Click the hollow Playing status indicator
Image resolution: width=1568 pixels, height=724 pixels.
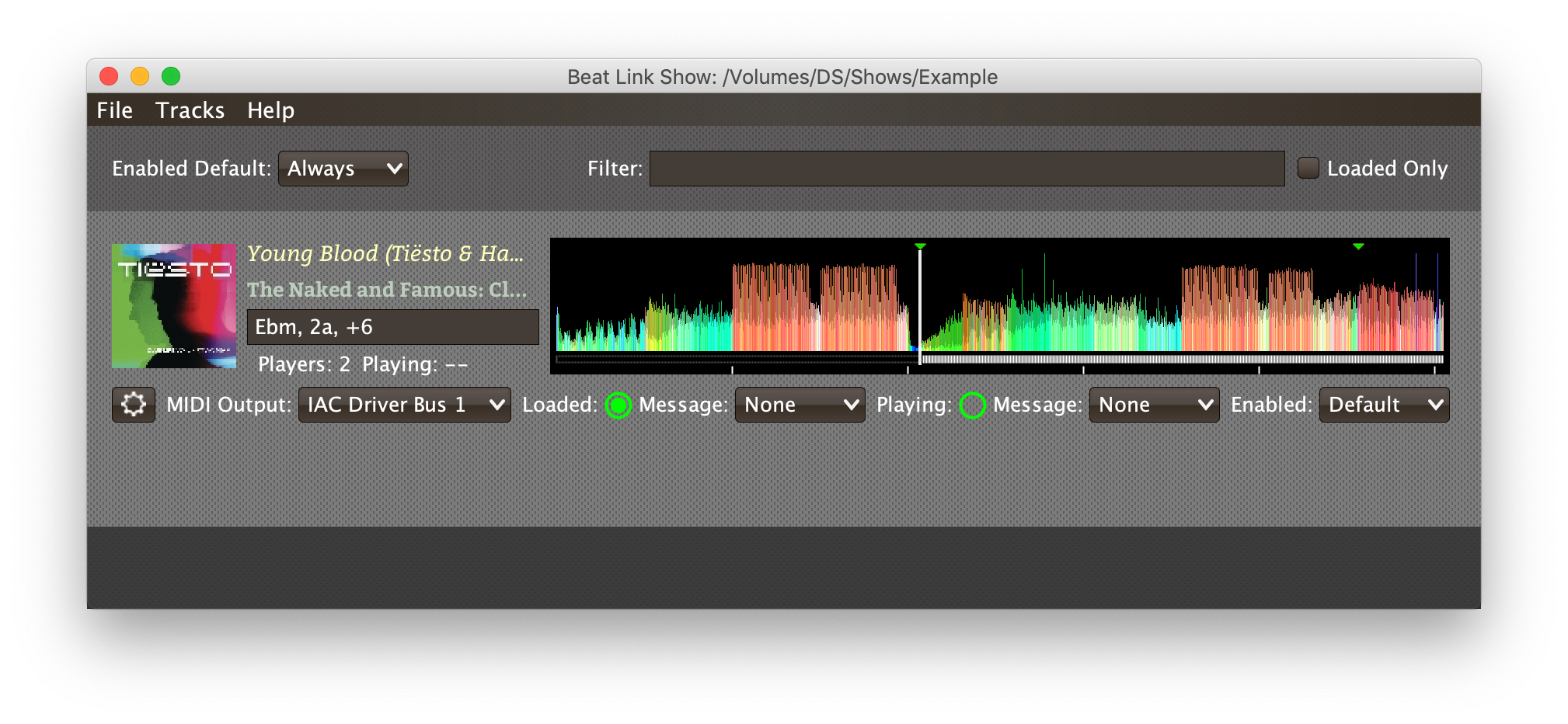tap(973, 406)
